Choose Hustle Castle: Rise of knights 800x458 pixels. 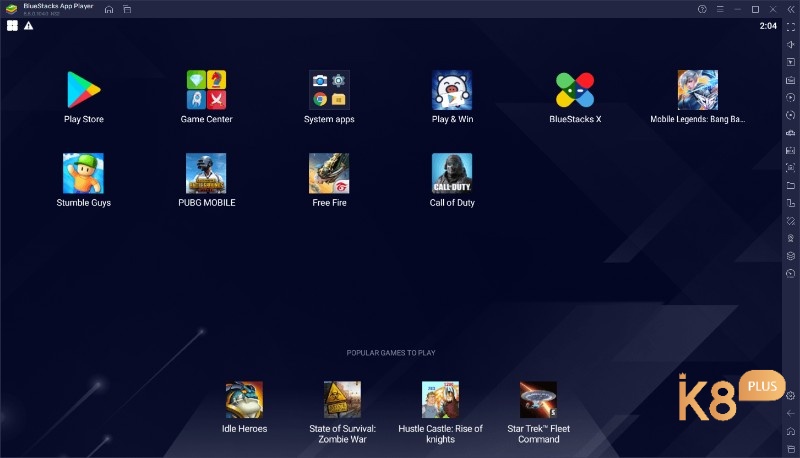tap(440, 400)
